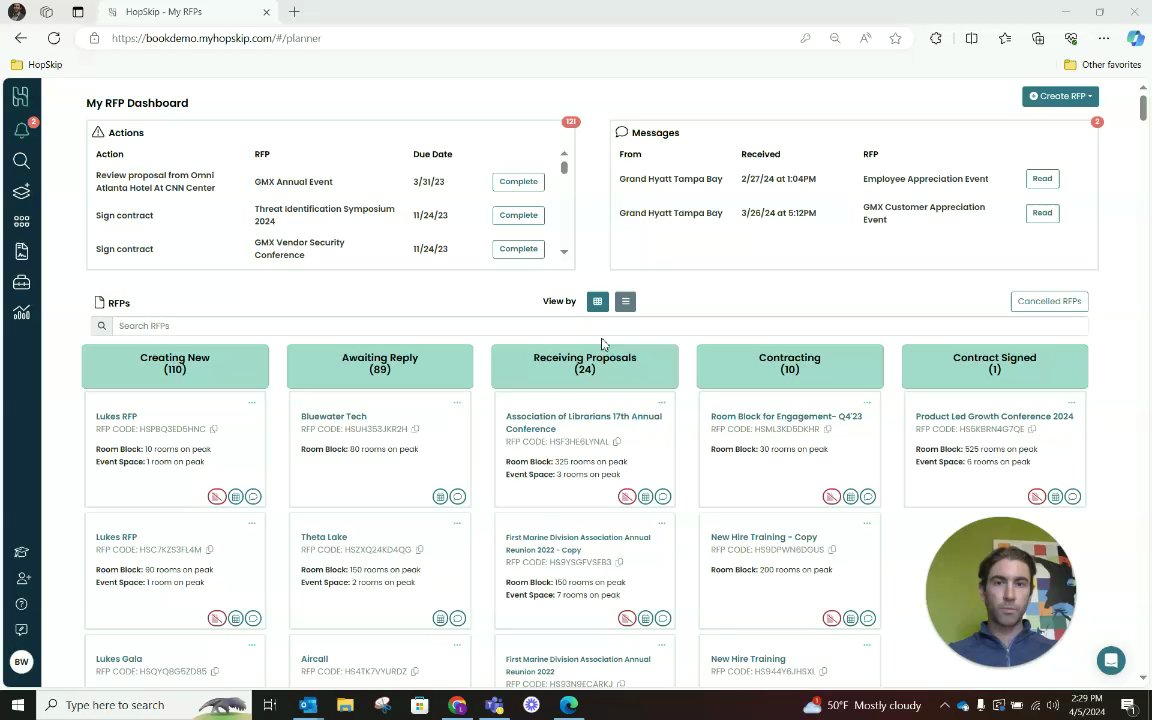This screenshot has width=1152, height=720.
Task: Open the layers-plus icon in the sidebar
Action: click(21, 191)
